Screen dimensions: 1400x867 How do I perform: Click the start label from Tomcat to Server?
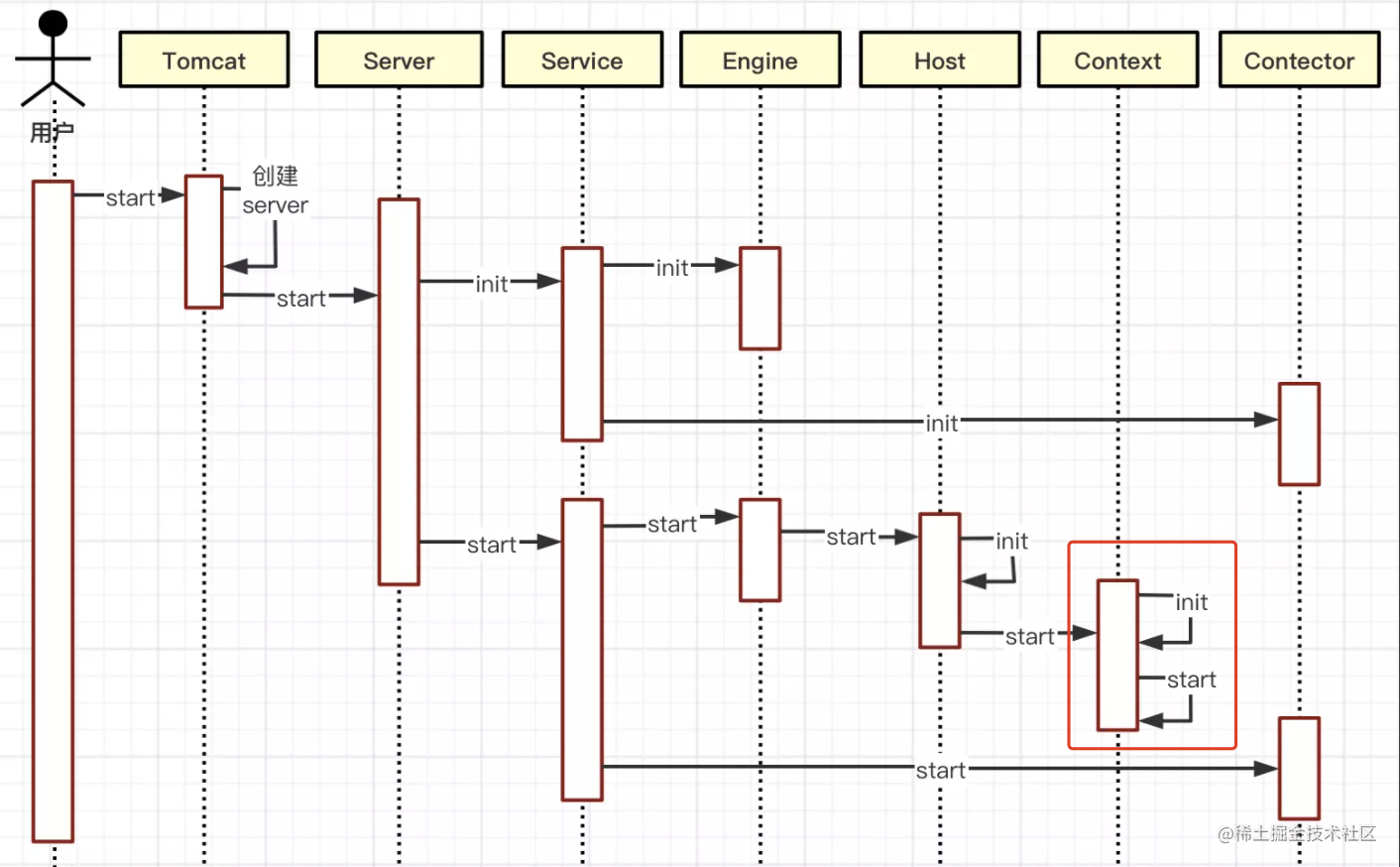(x=301, y=299)
